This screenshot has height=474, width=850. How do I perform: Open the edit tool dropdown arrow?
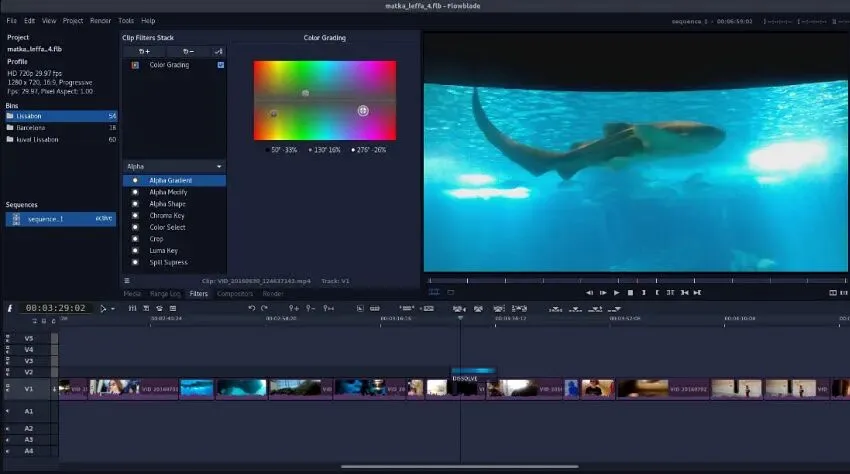[x=113, y=309]
